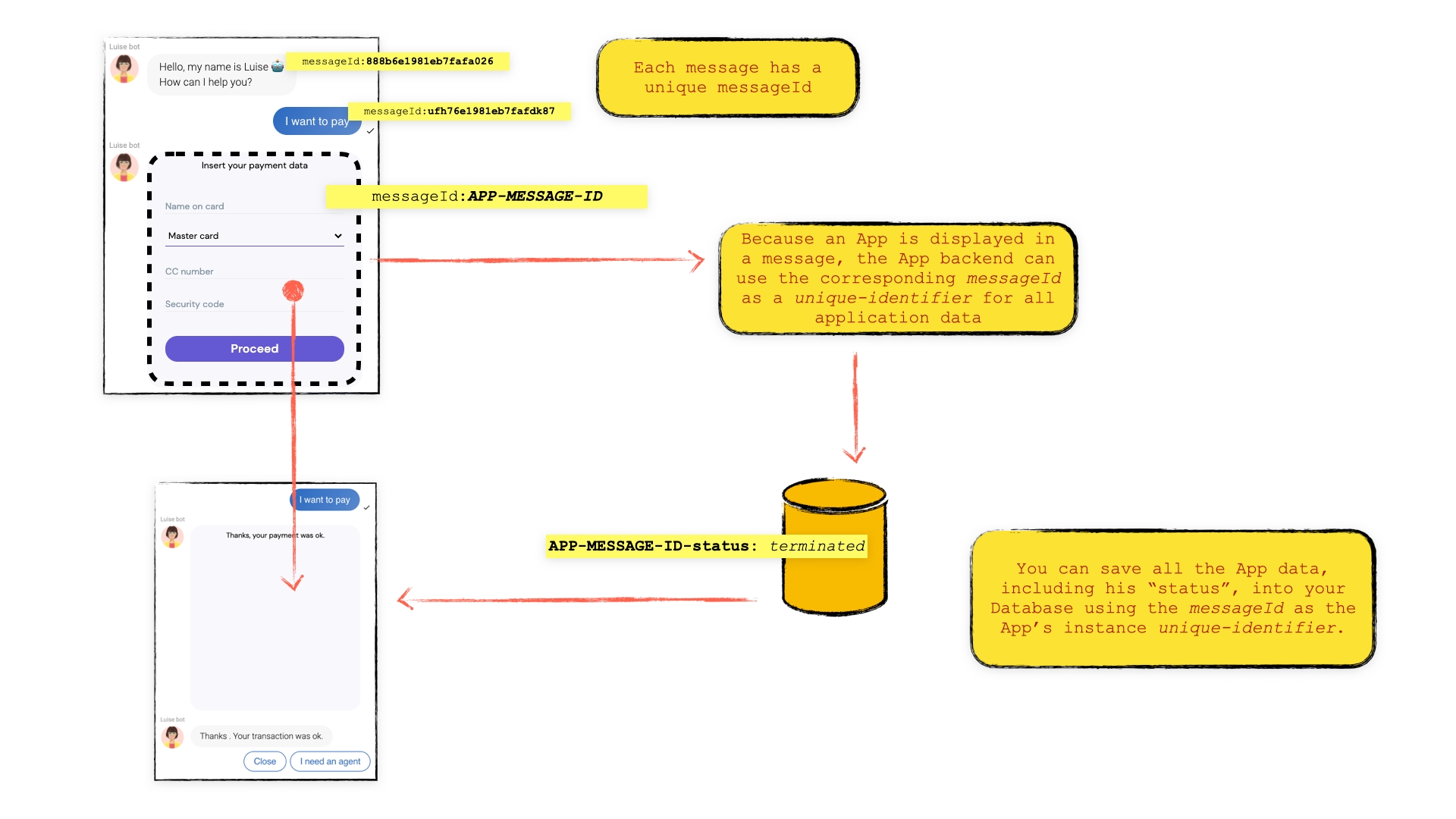Open the Master card dropdown

[254, 236]
